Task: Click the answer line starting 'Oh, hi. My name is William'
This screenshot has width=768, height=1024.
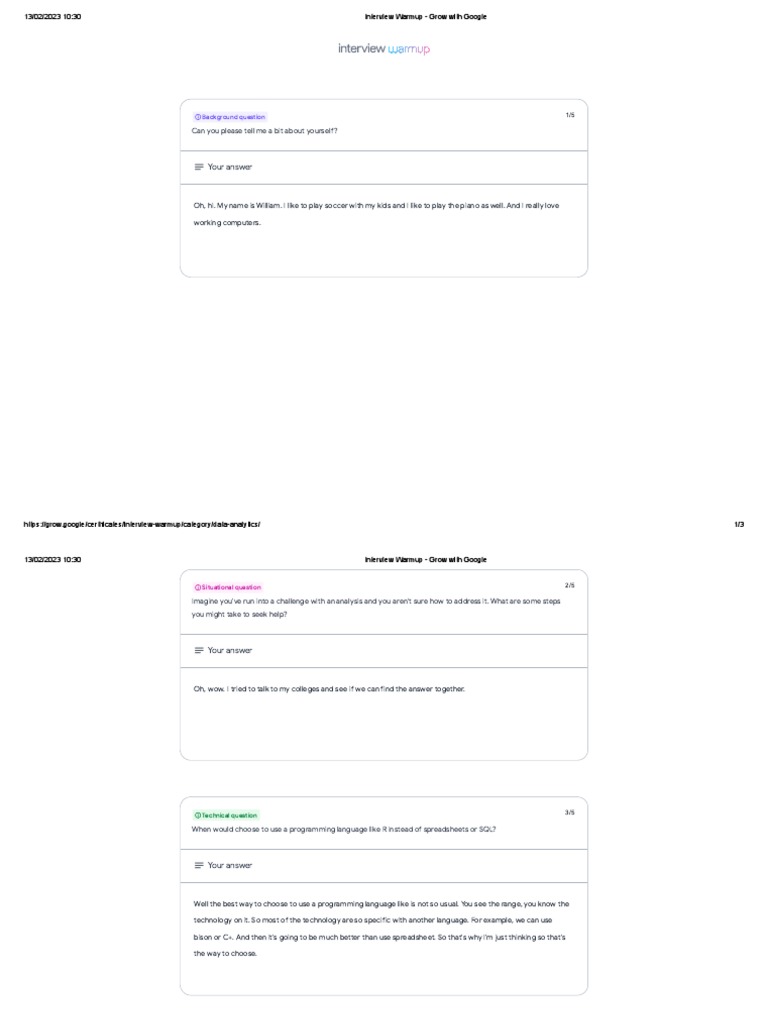Action: (376, 205)
